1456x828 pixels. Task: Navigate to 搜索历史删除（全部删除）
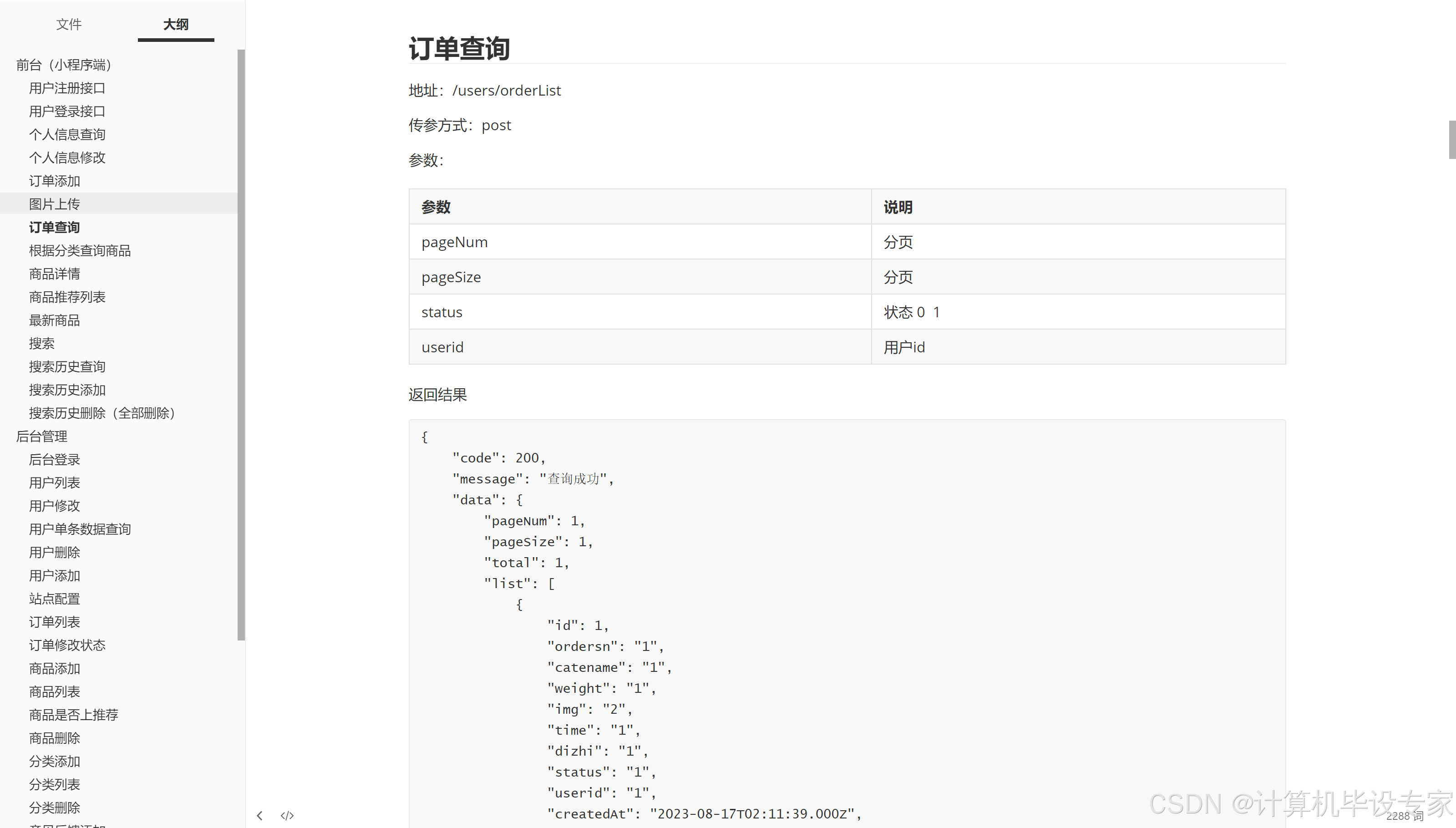point(102,413)
